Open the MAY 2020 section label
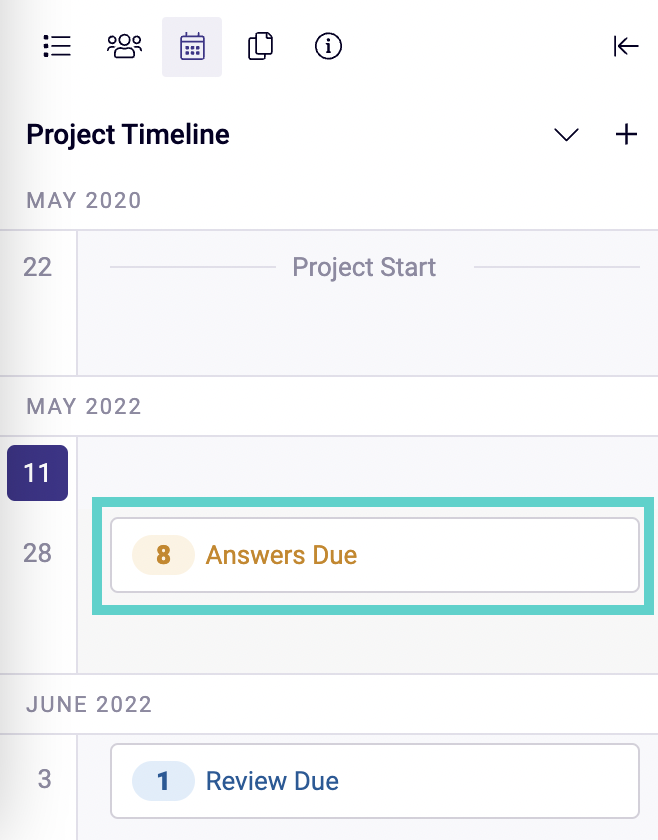This screenshot has width=658, height=840. 83,200
